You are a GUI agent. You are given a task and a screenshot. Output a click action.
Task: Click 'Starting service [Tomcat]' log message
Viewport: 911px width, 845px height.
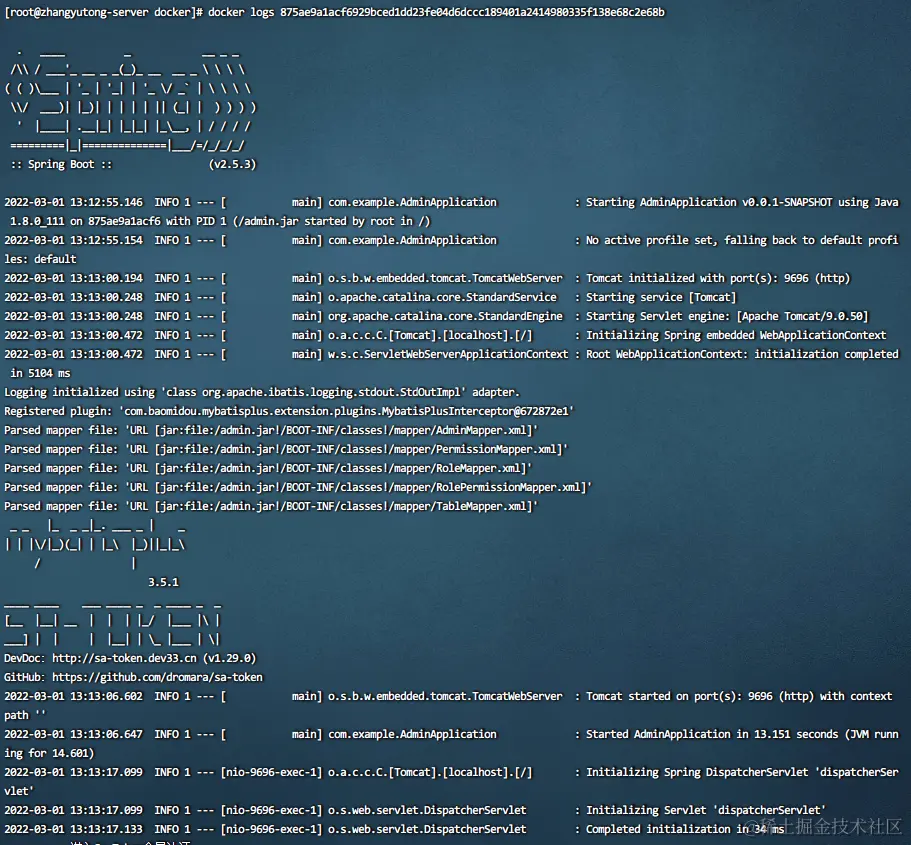[x=661, y=298]
